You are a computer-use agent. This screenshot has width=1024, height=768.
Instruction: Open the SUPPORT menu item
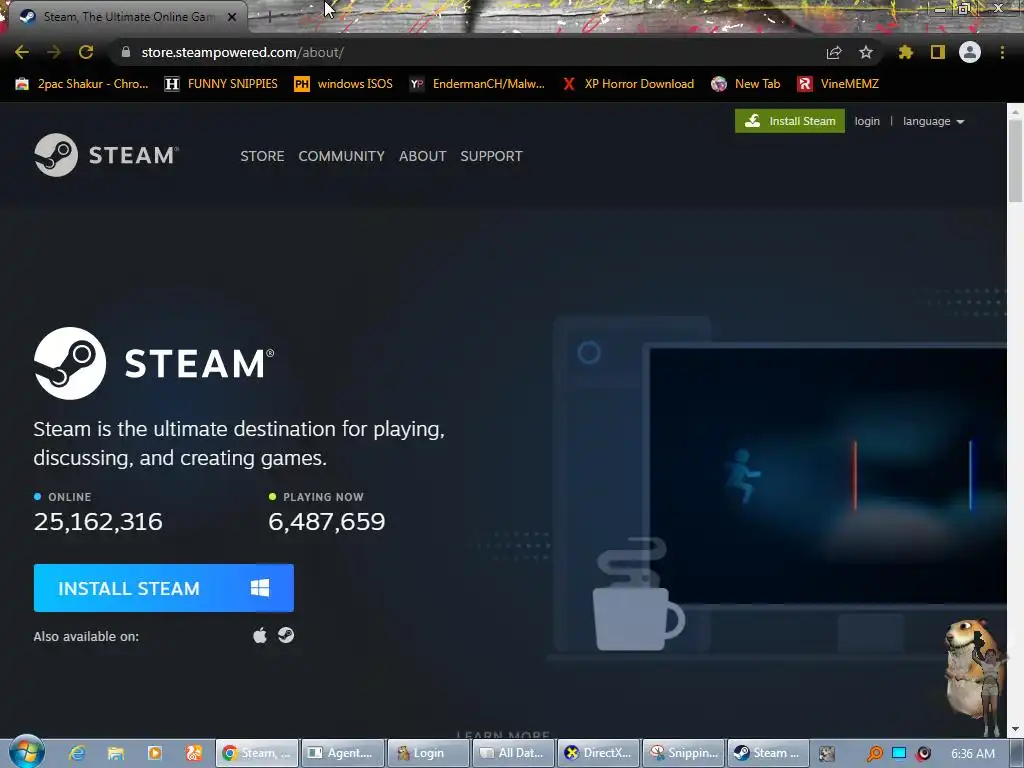[491, 156]
